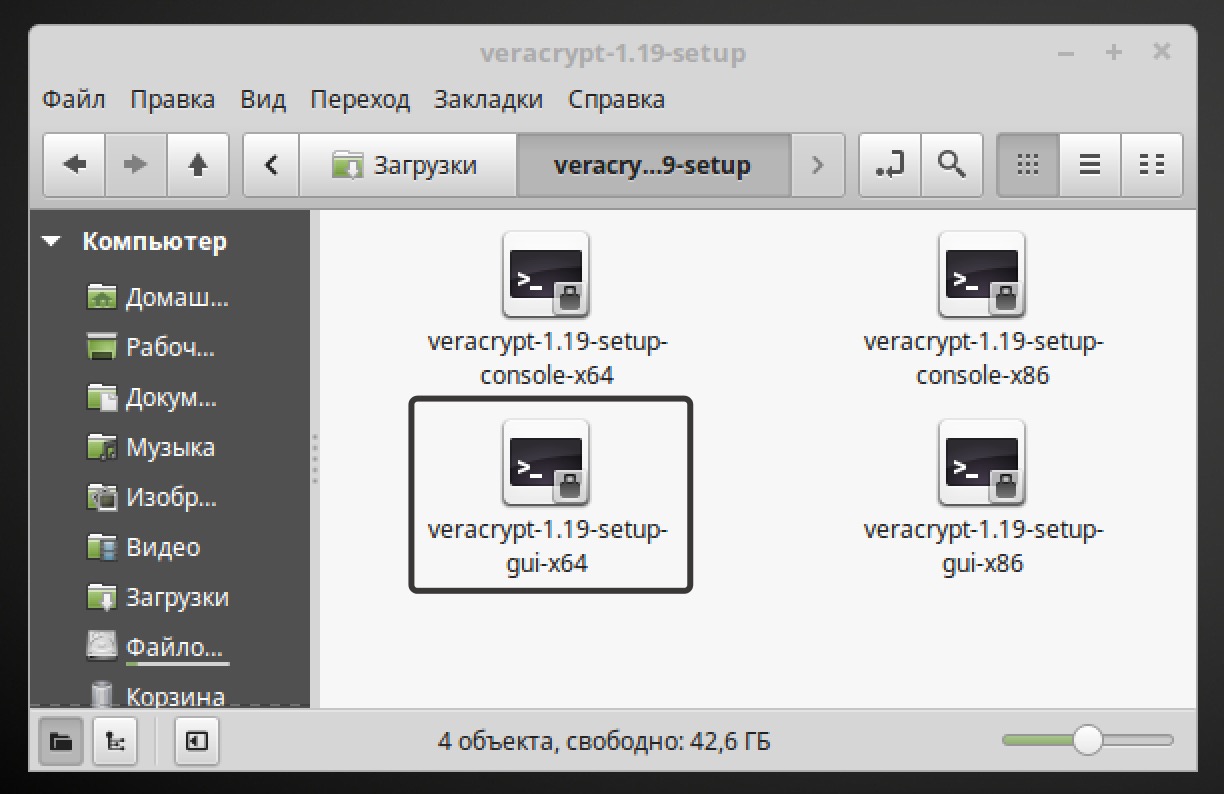Collapse the Компьютер sidebar section
Viewport: 1224px width, 794px height.
click(52, 242)
